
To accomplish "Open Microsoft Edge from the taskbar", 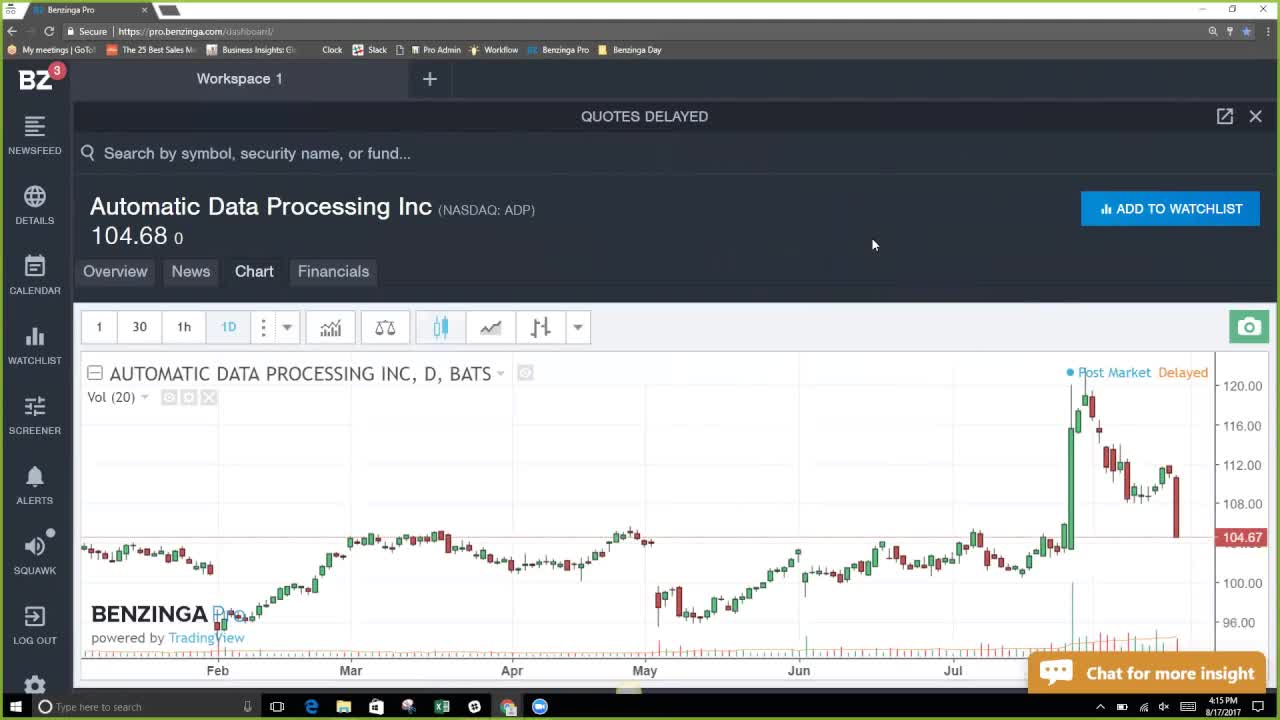I will (311, 707).
